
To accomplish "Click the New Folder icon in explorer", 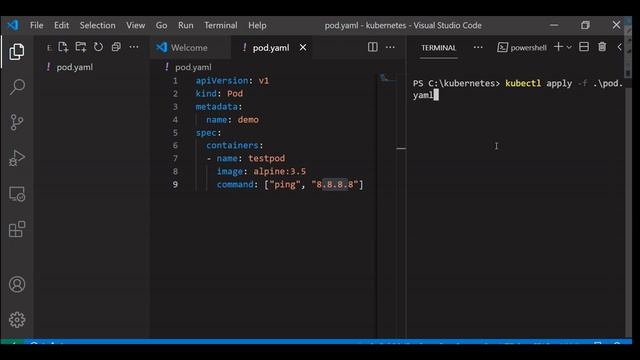I will click(81, 47).
